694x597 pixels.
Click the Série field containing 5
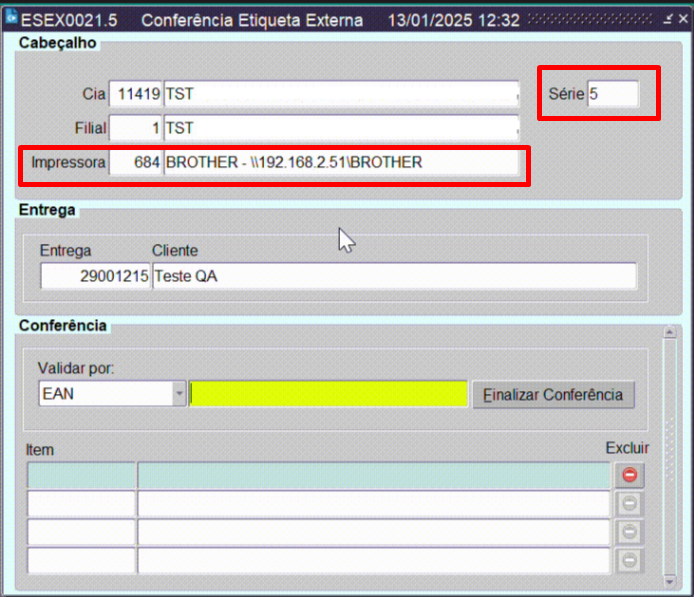coord(612,94)
